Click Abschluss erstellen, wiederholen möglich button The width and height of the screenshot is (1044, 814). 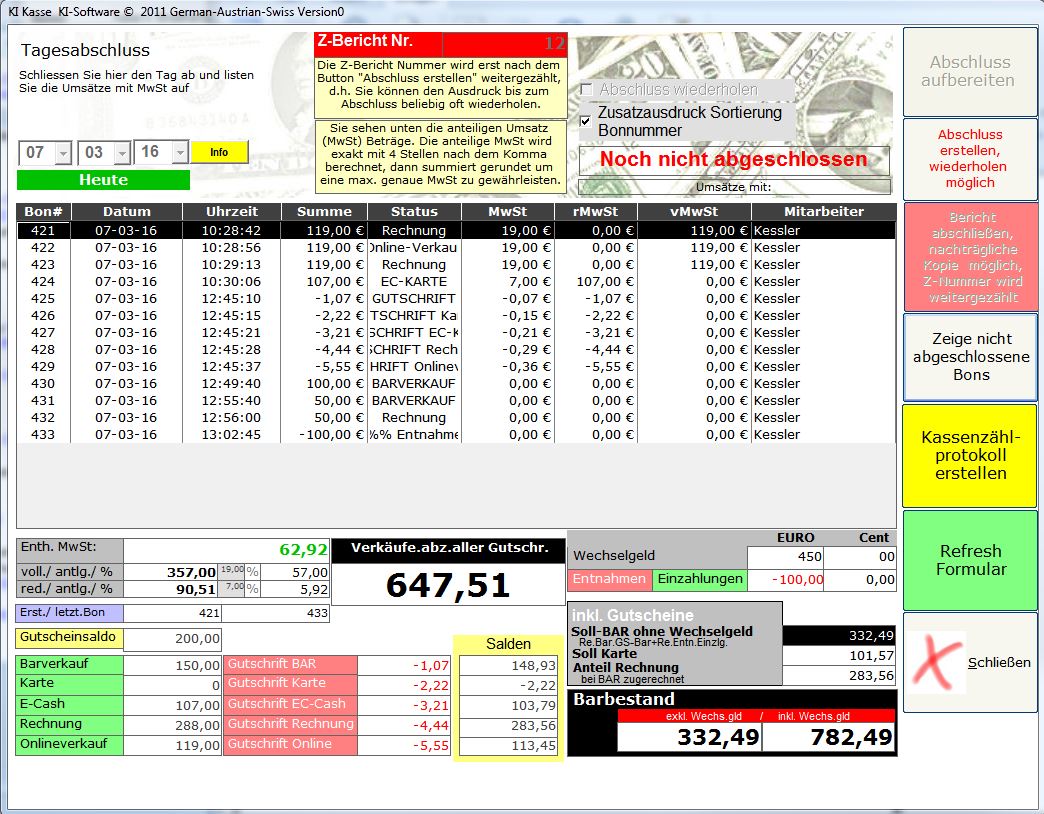(968, 159)
